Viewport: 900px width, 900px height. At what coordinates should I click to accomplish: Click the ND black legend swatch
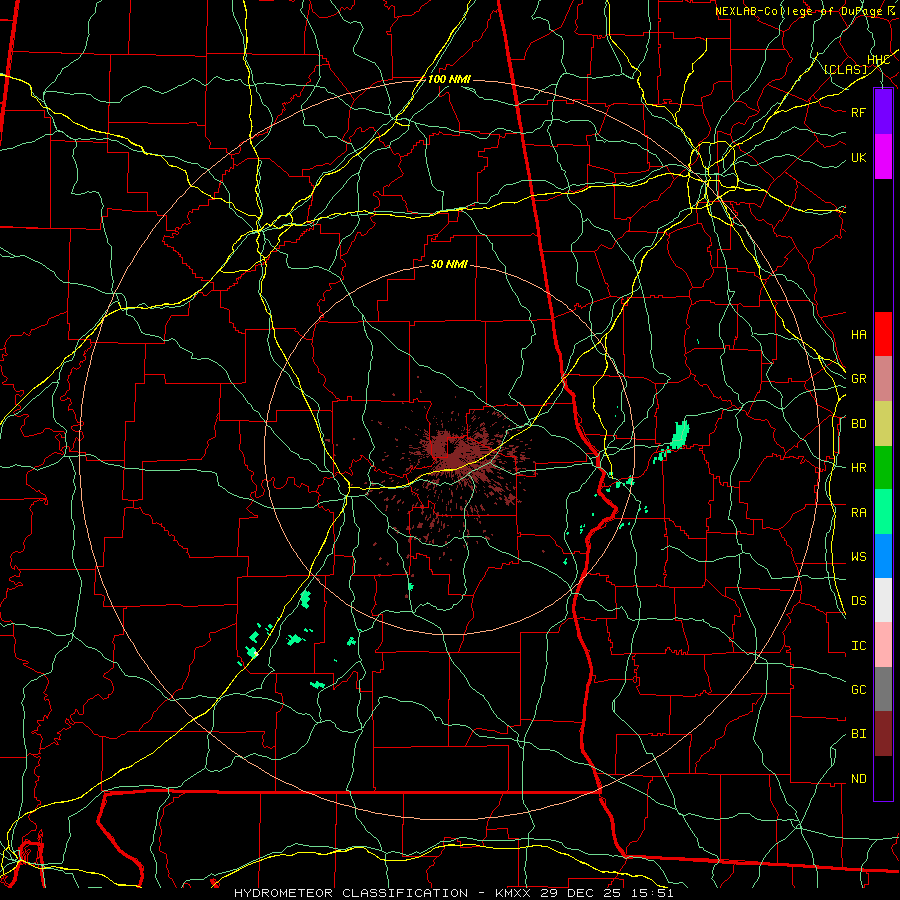[883, 778]
